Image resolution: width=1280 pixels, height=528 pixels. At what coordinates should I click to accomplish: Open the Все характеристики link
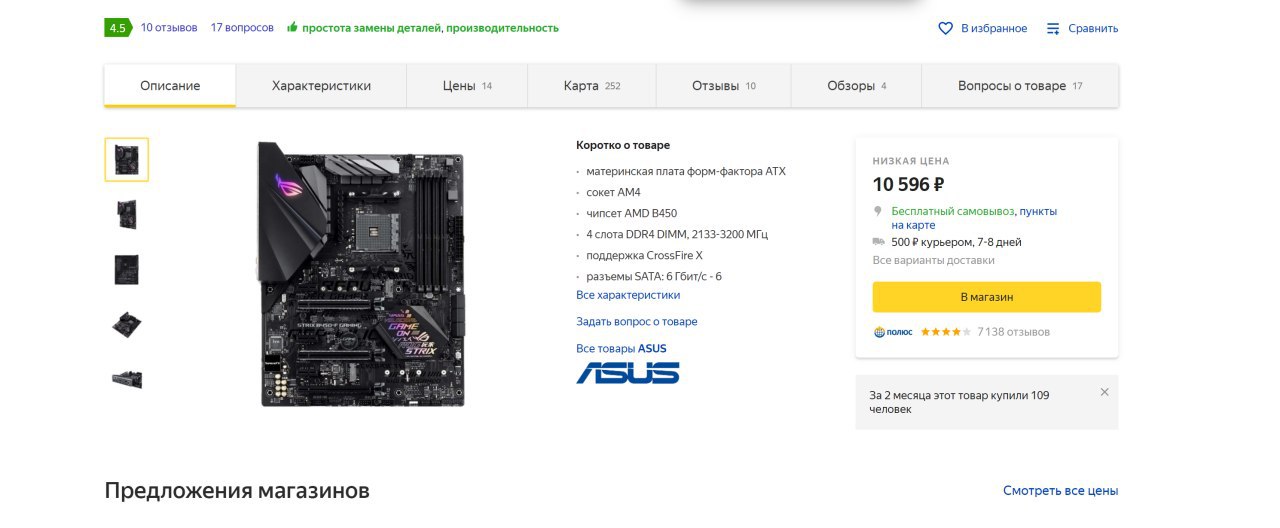coord(628,295)
